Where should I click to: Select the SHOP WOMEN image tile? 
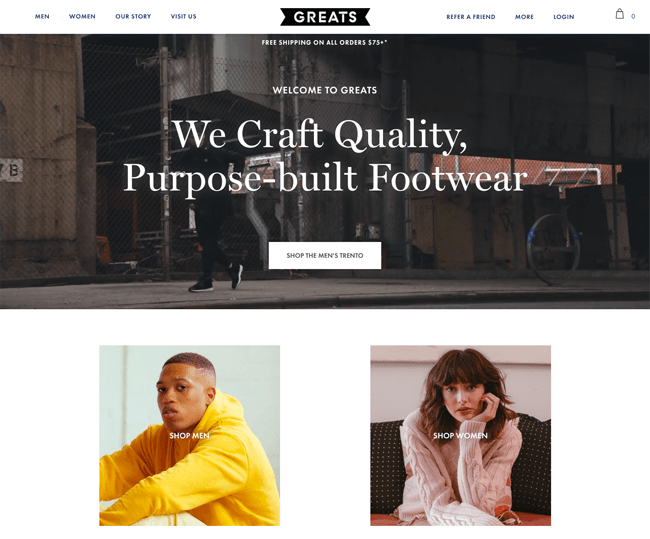pyautogui.click(x=461, y=435)
